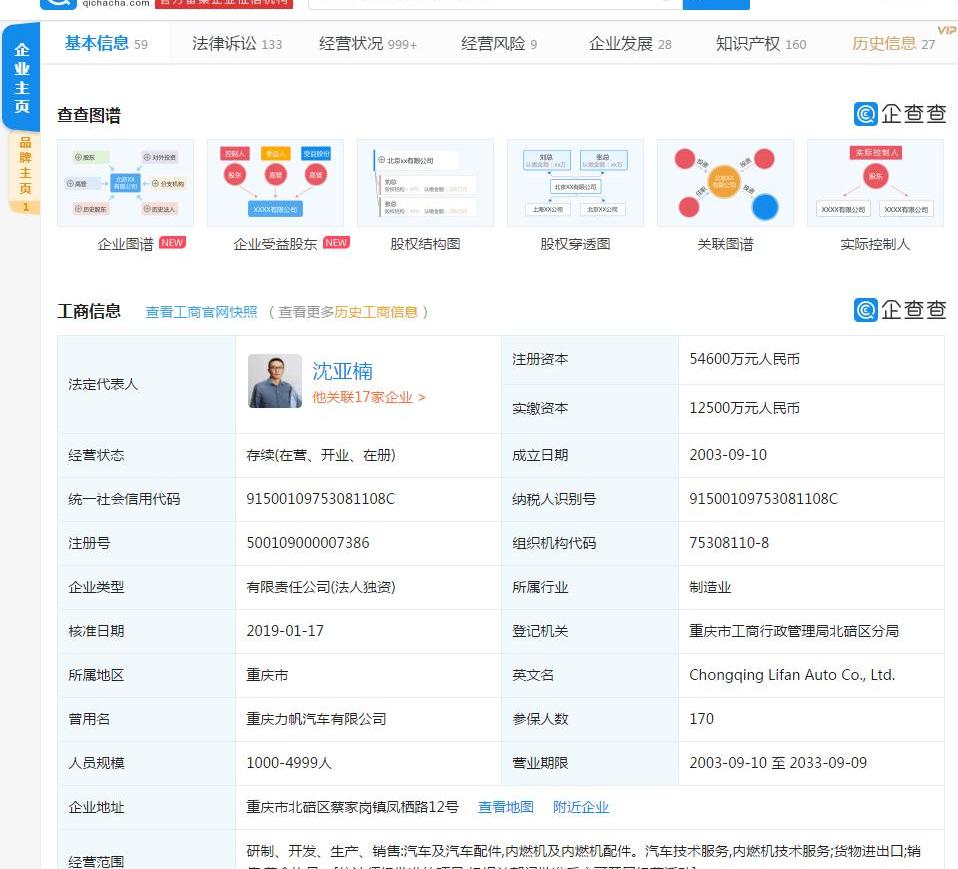Click the 经营状态 row label
Screen dimensions: 958x869
tap(96, 455)
